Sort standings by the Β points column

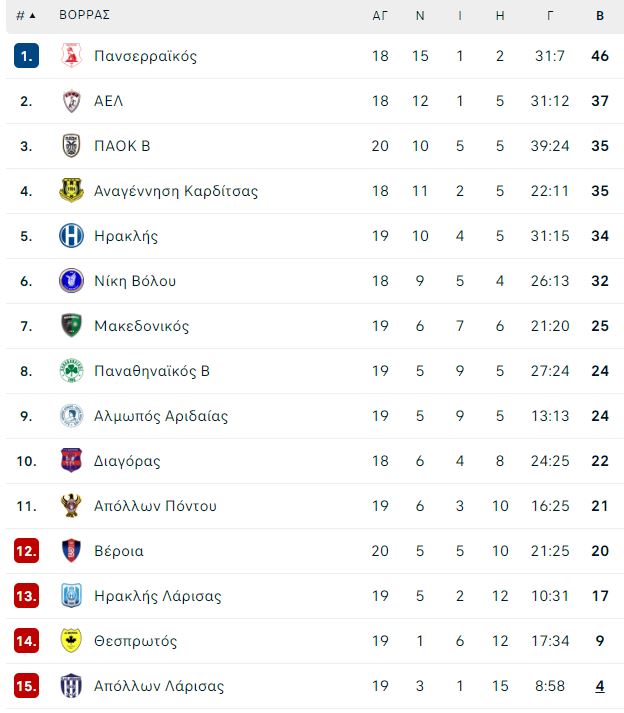600,15
